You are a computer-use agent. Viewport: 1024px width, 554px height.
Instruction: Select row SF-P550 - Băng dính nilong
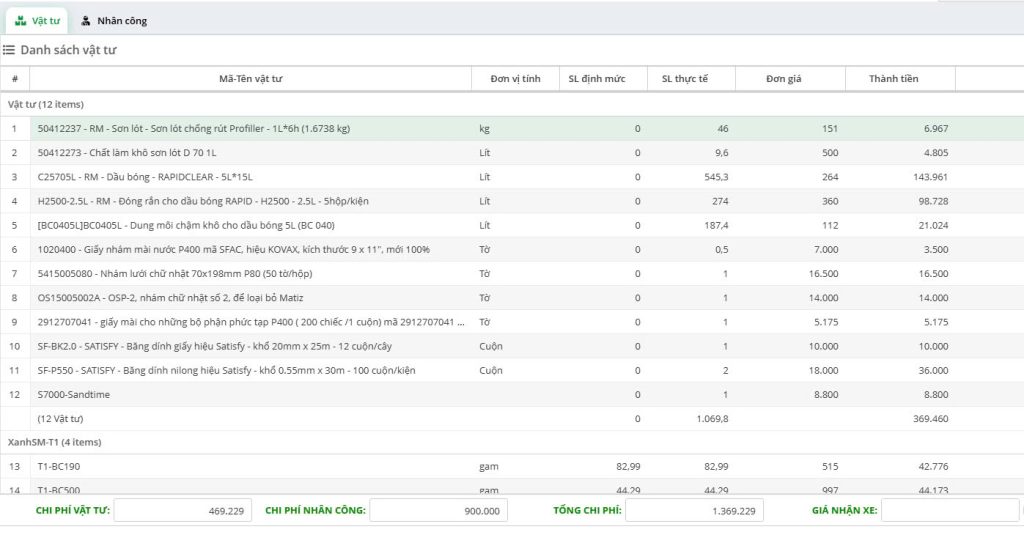512,370
